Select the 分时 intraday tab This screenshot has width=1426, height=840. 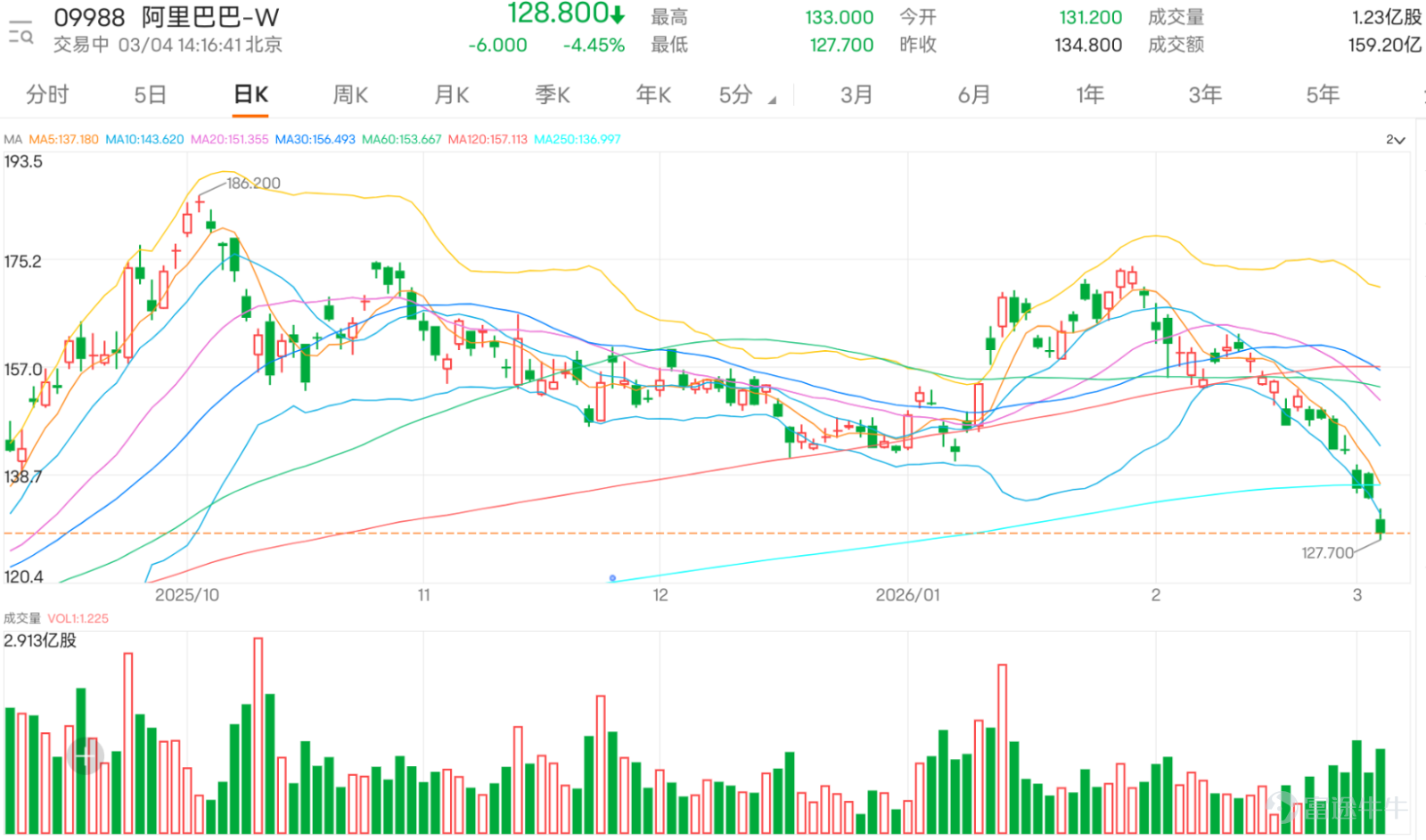pyautogui.click(x=47, y=94)
